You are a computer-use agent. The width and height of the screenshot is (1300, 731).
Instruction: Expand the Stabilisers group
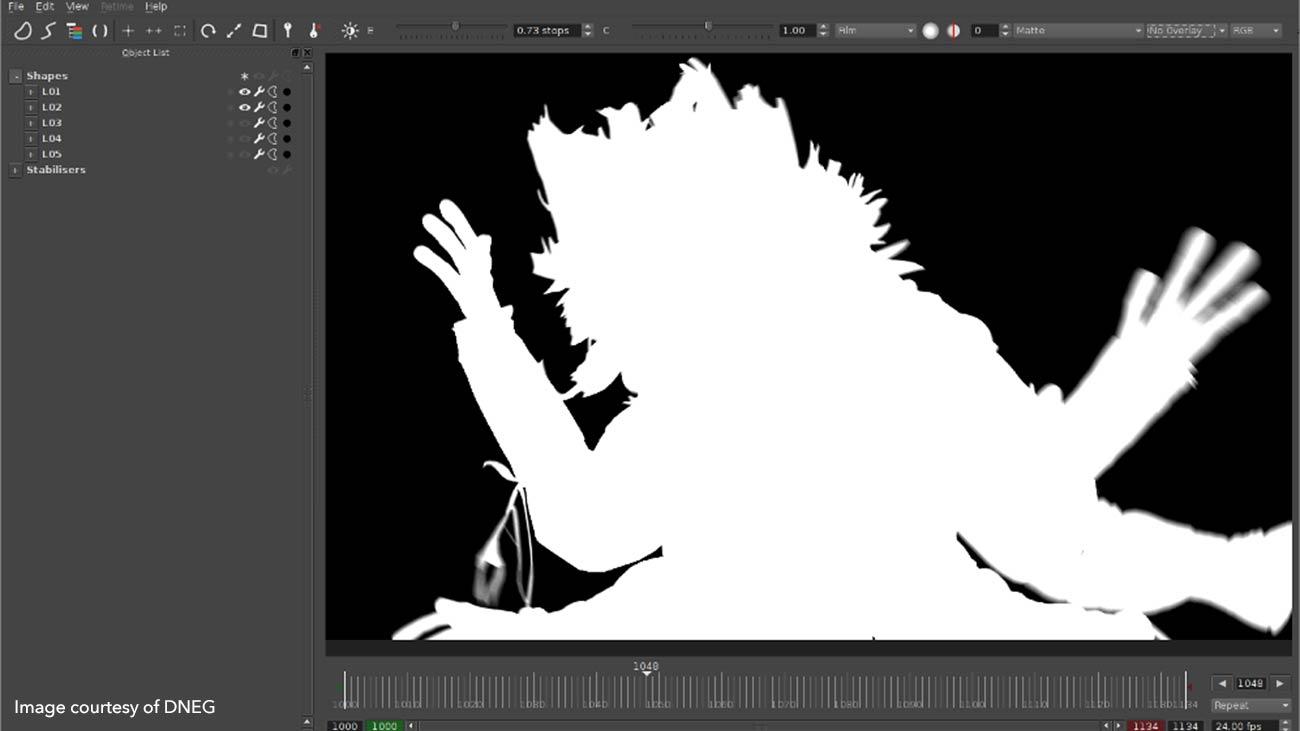pyautogui.click(x=15, y=170)
